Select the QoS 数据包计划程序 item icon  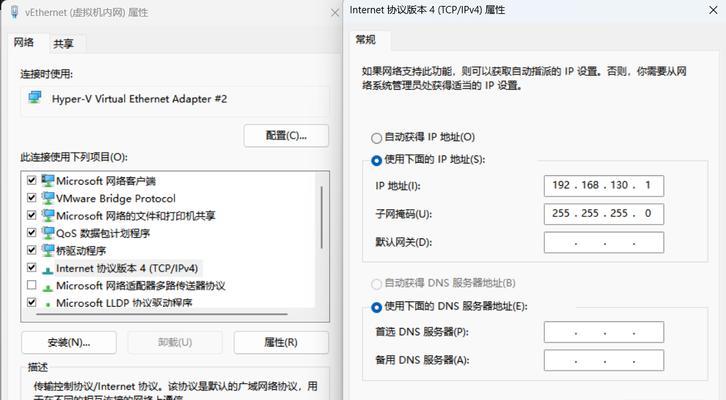pyautogui.click(x=48, y=233)
